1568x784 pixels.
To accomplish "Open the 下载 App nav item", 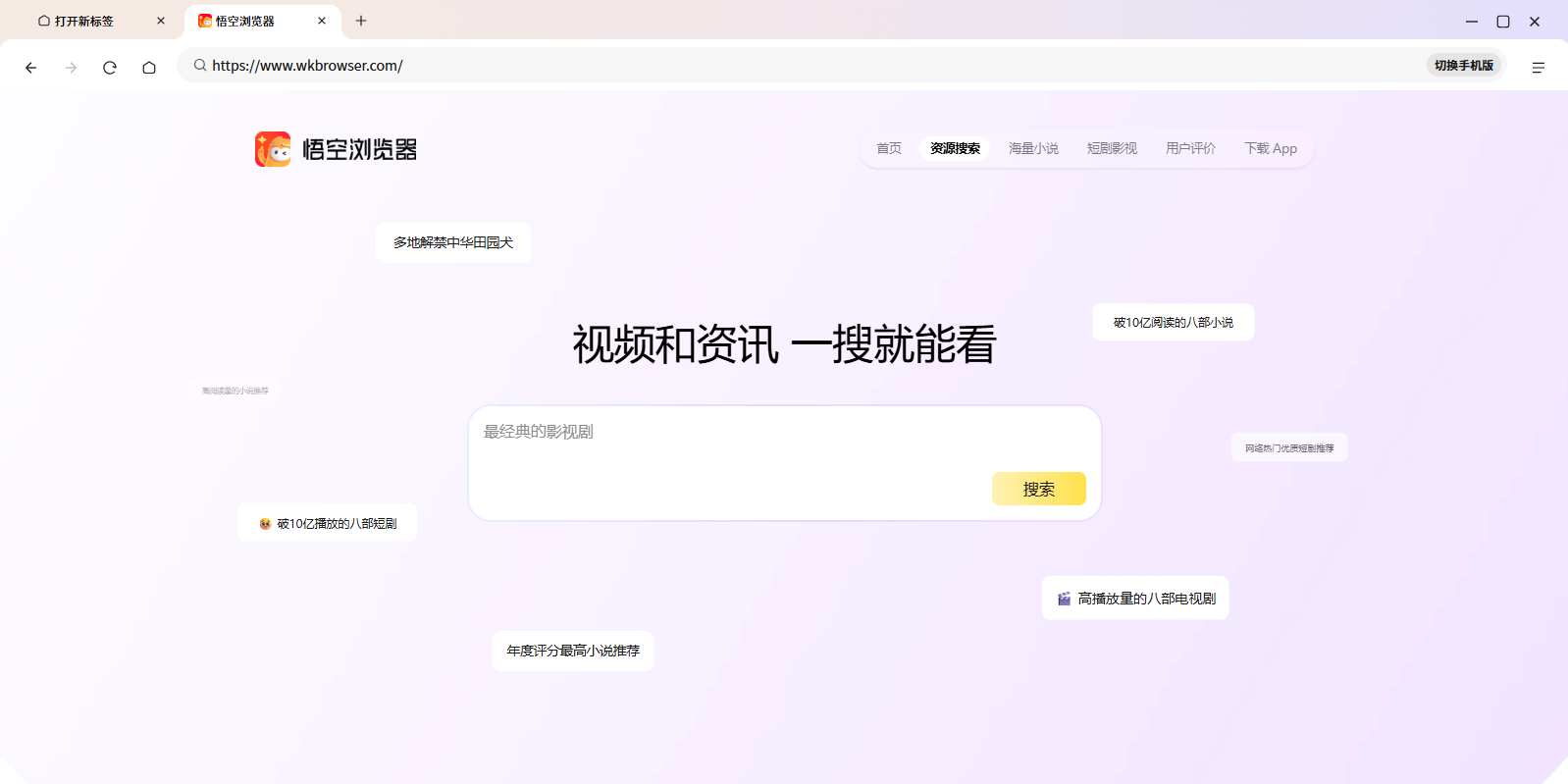I will (x=1271, y=148).
